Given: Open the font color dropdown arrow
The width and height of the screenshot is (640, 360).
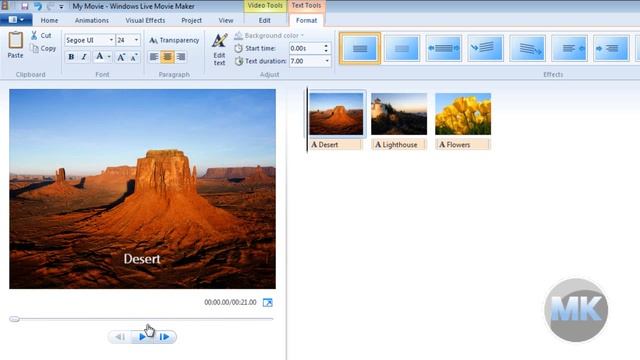Looking at the screenshot, I should pos(109,57).
